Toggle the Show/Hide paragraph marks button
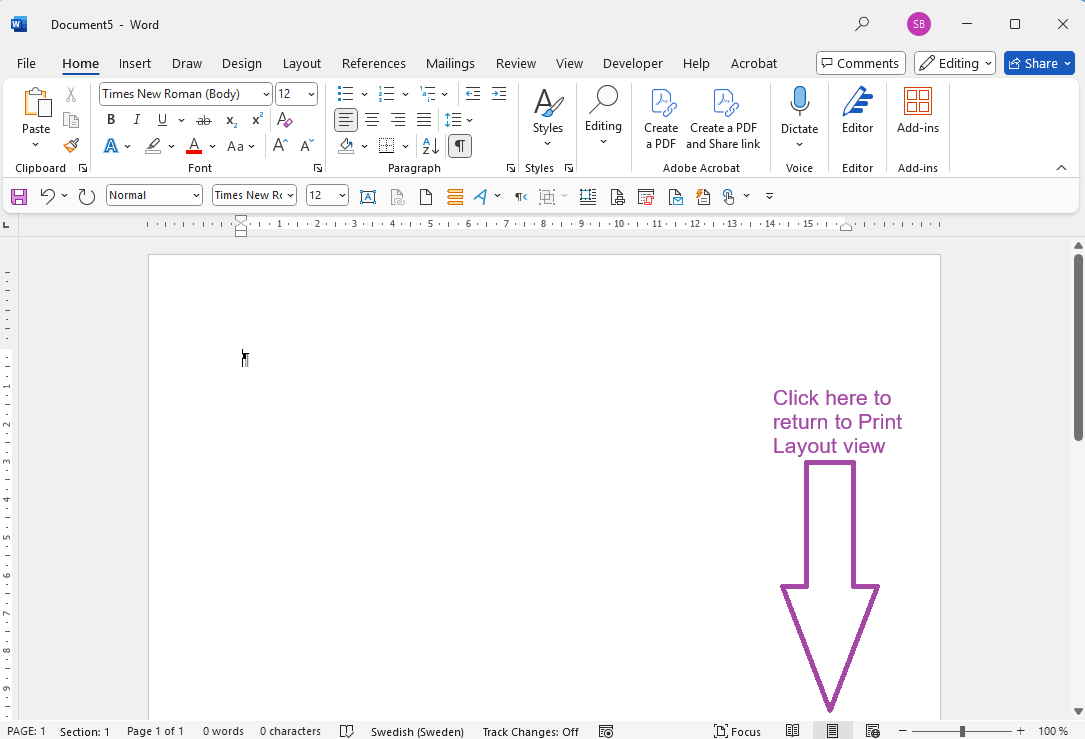 tap(459, 146)
